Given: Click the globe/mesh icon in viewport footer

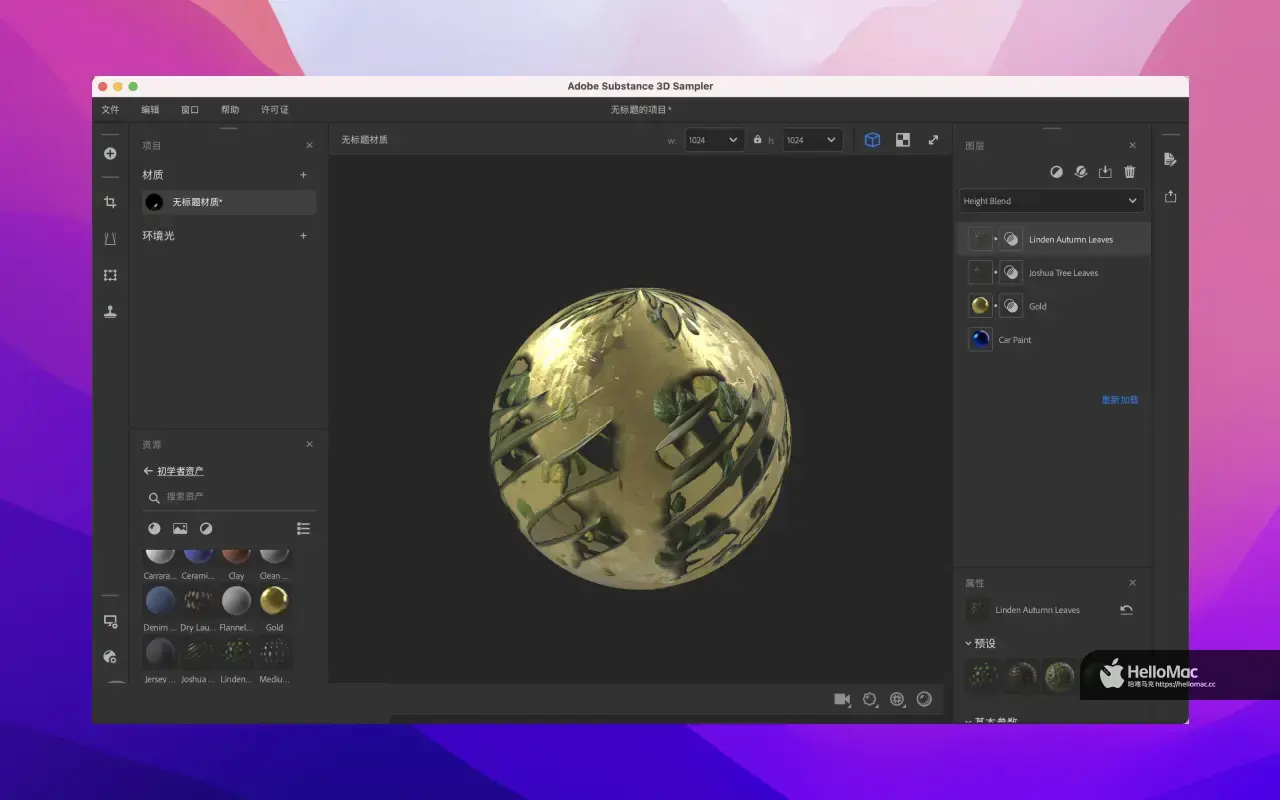Looking at the screenshot, I should pyautogui.click(x=897, y=699).
